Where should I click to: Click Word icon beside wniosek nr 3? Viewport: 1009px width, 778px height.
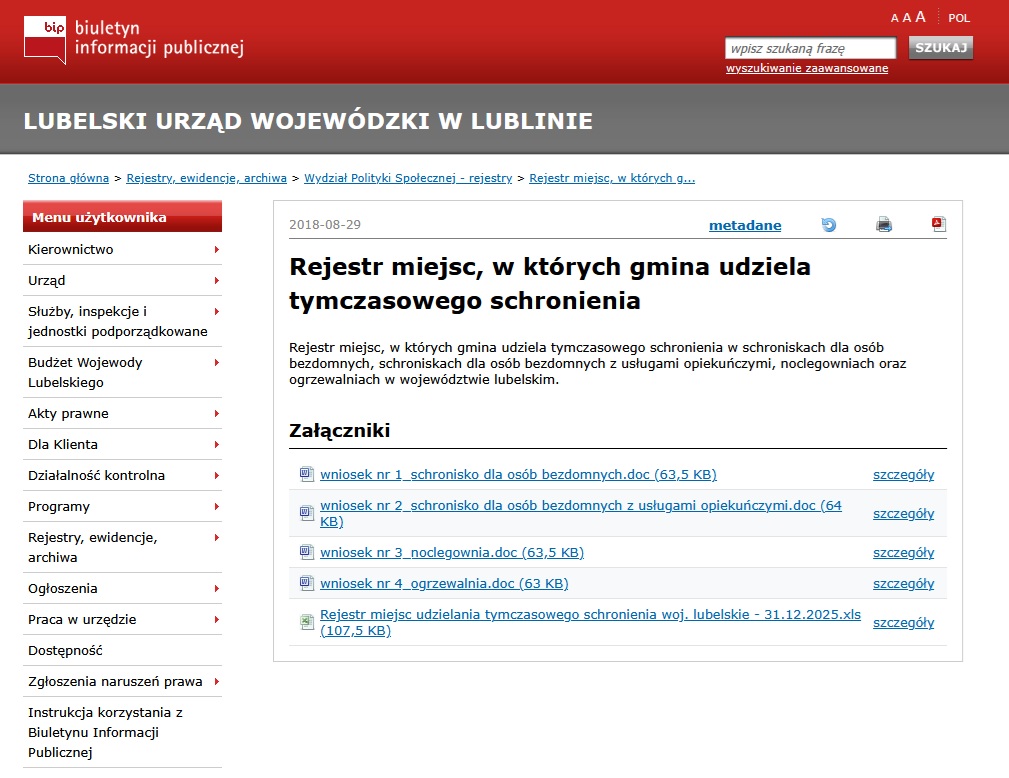pos(307,552)
